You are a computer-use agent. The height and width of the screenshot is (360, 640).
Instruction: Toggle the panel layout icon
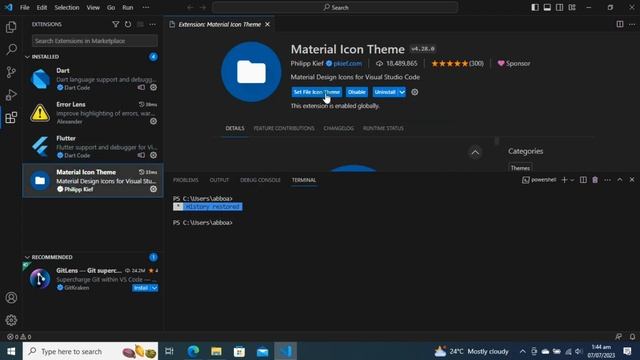pyautogui.click(x=547, y=7)
